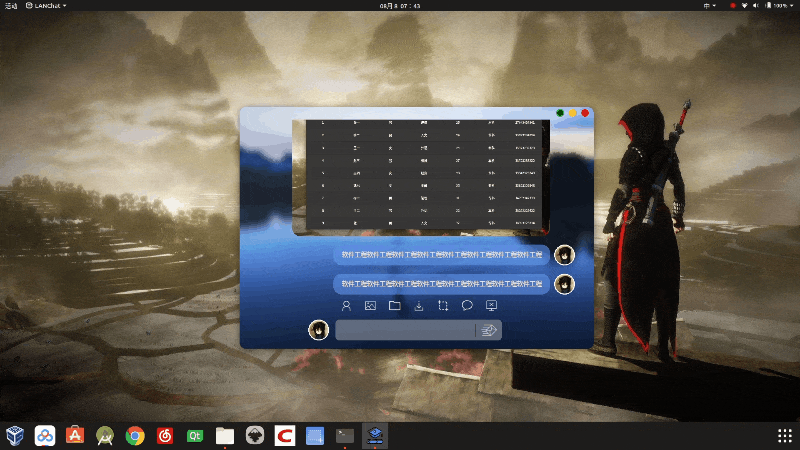
Task: Open NetEase Cloud Music from the dock
Action: [165, 436]
